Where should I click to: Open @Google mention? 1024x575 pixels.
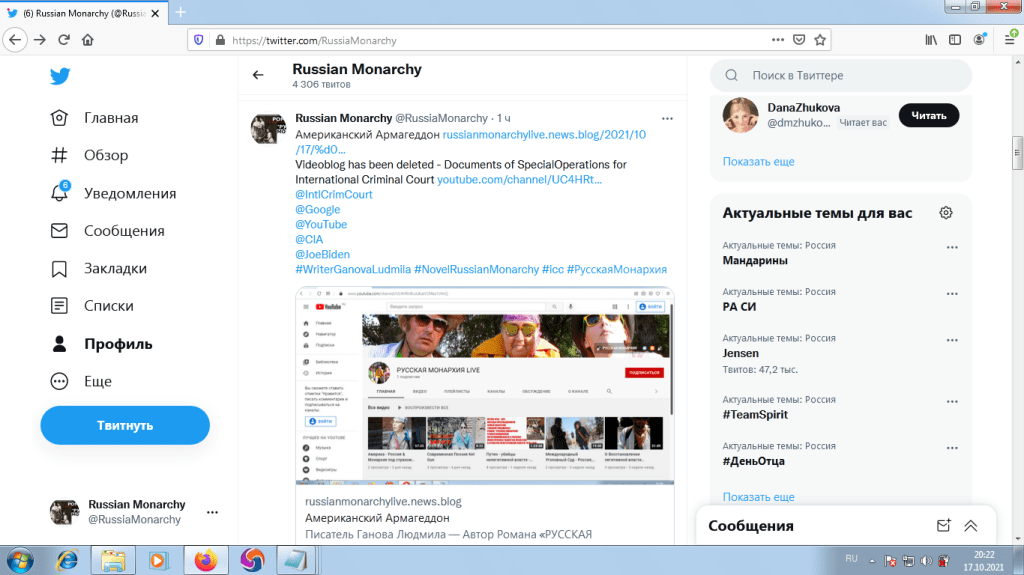point(317,210)
